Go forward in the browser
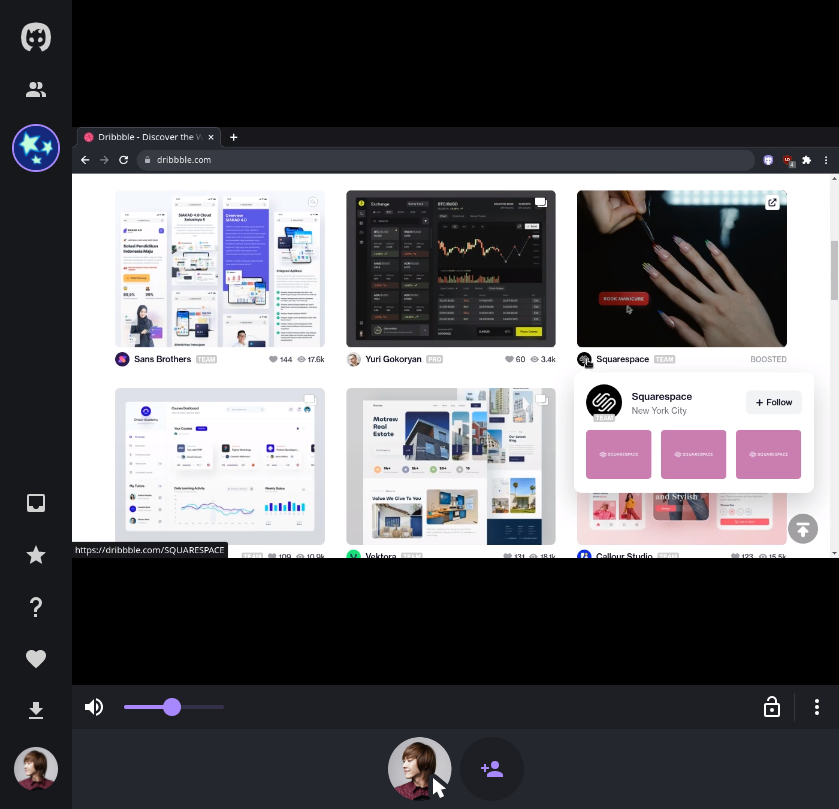This screenshot has height=809, width=839. pyautogui.click(x=104, y=160)
